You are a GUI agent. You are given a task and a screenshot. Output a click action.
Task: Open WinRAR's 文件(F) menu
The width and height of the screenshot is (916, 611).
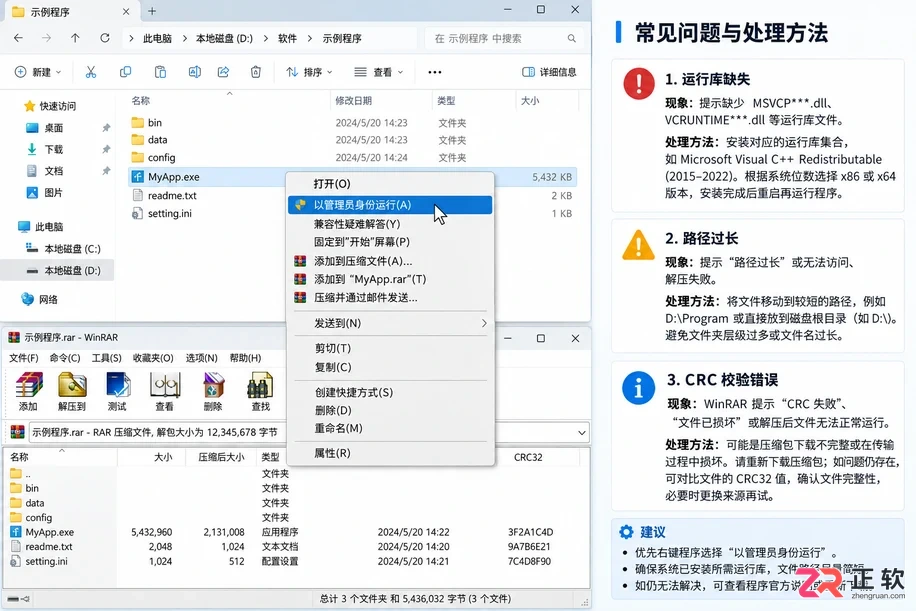pyautogui.click(x=24, y=358)
